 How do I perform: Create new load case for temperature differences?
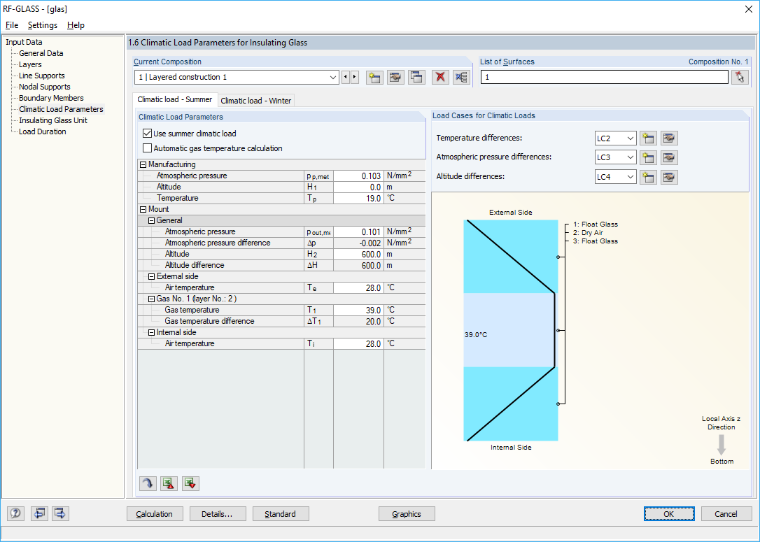648,139
